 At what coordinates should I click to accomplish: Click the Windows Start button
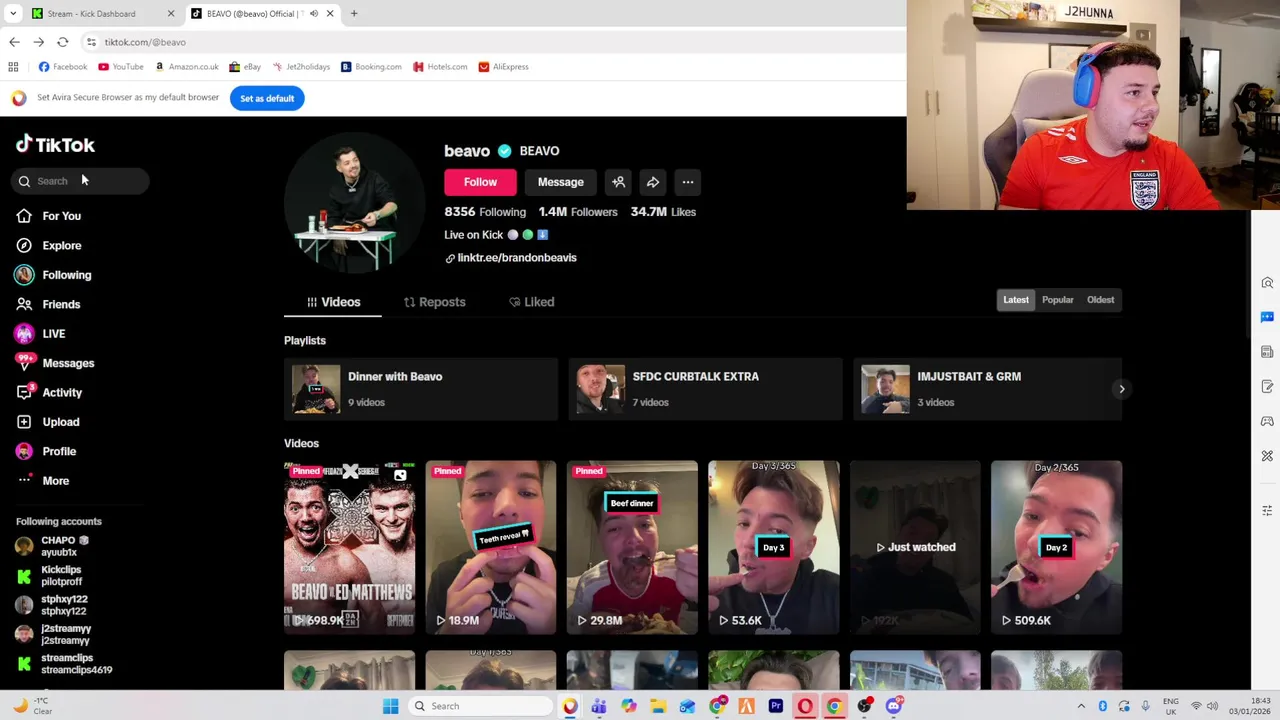coord(390,706)
